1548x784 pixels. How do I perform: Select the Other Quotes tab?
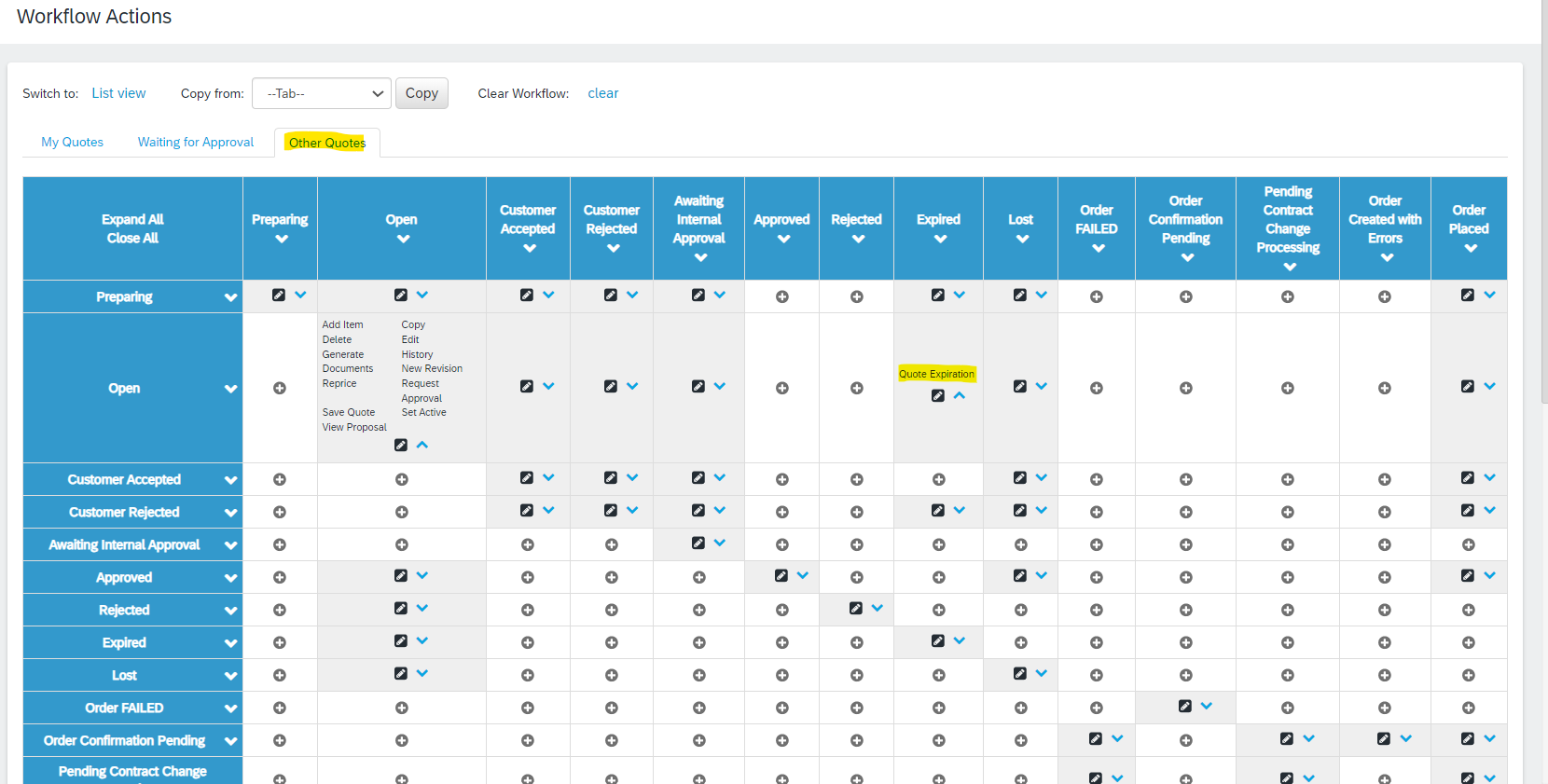(327, 143)
